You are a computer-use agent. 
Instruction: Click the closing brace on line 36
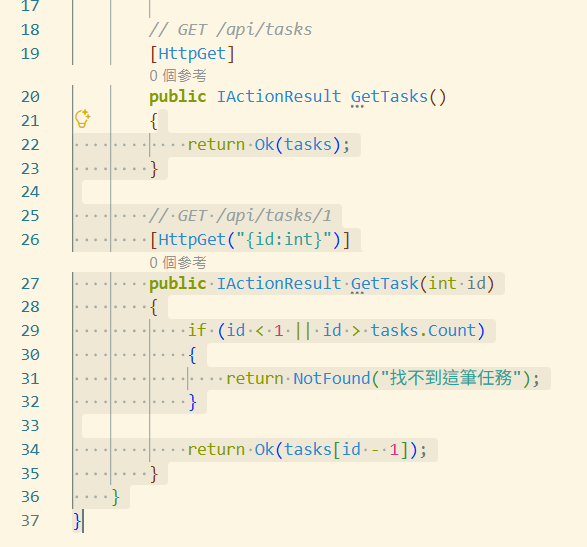116,497
